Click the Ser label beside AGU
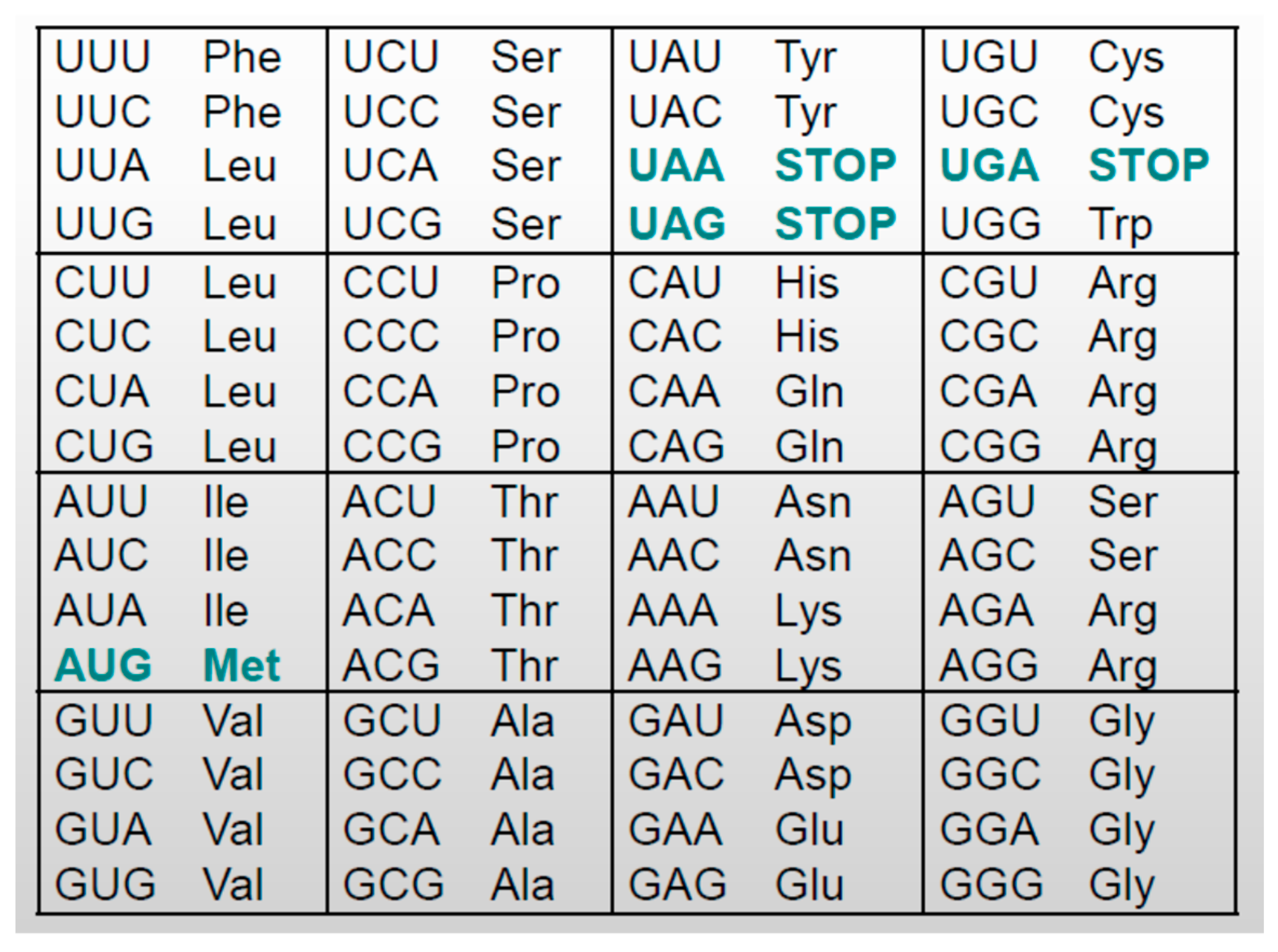 coord(1123,501)
